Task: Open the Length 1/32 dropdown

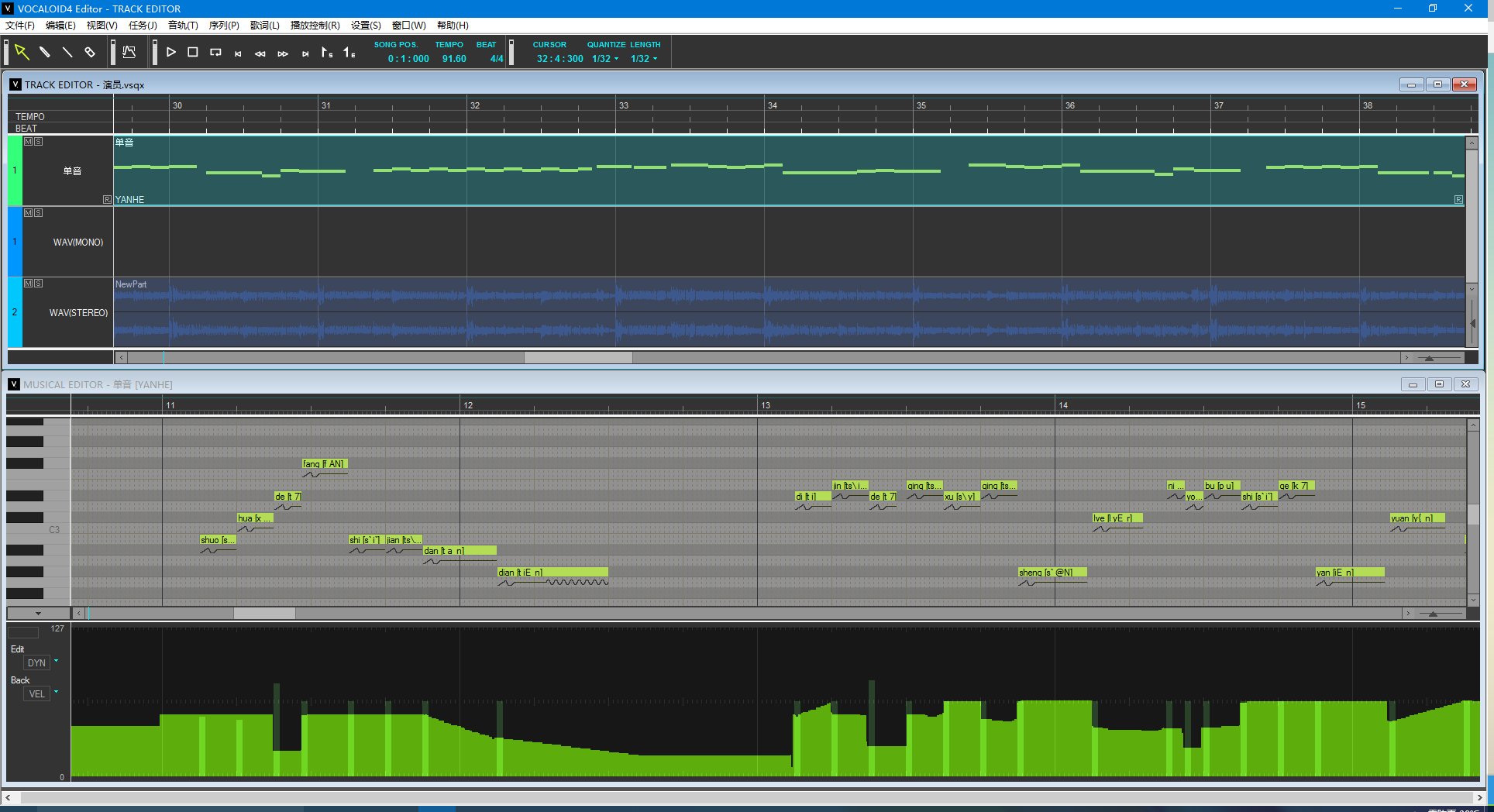Action: (643, 59)
